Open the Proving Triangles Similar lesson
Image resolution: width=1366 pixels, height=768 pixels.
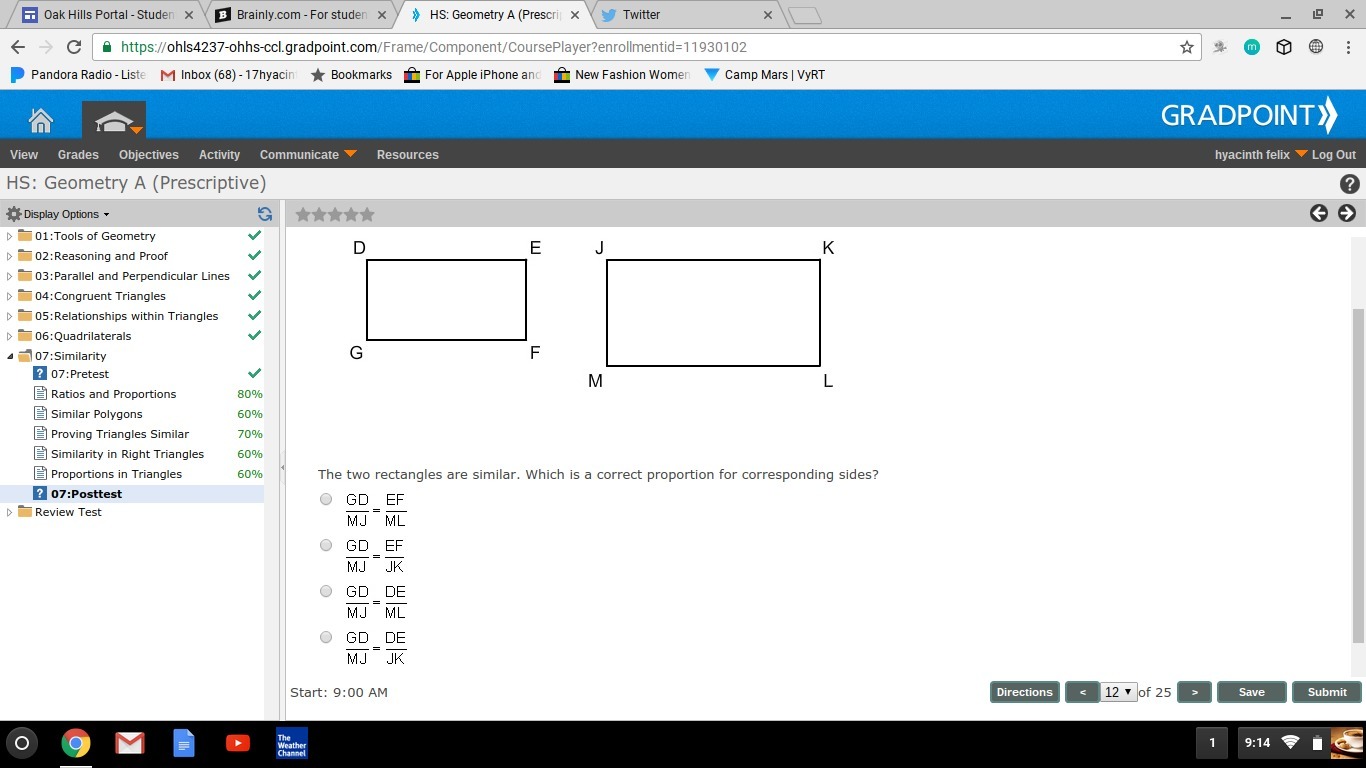click(120, 434)
